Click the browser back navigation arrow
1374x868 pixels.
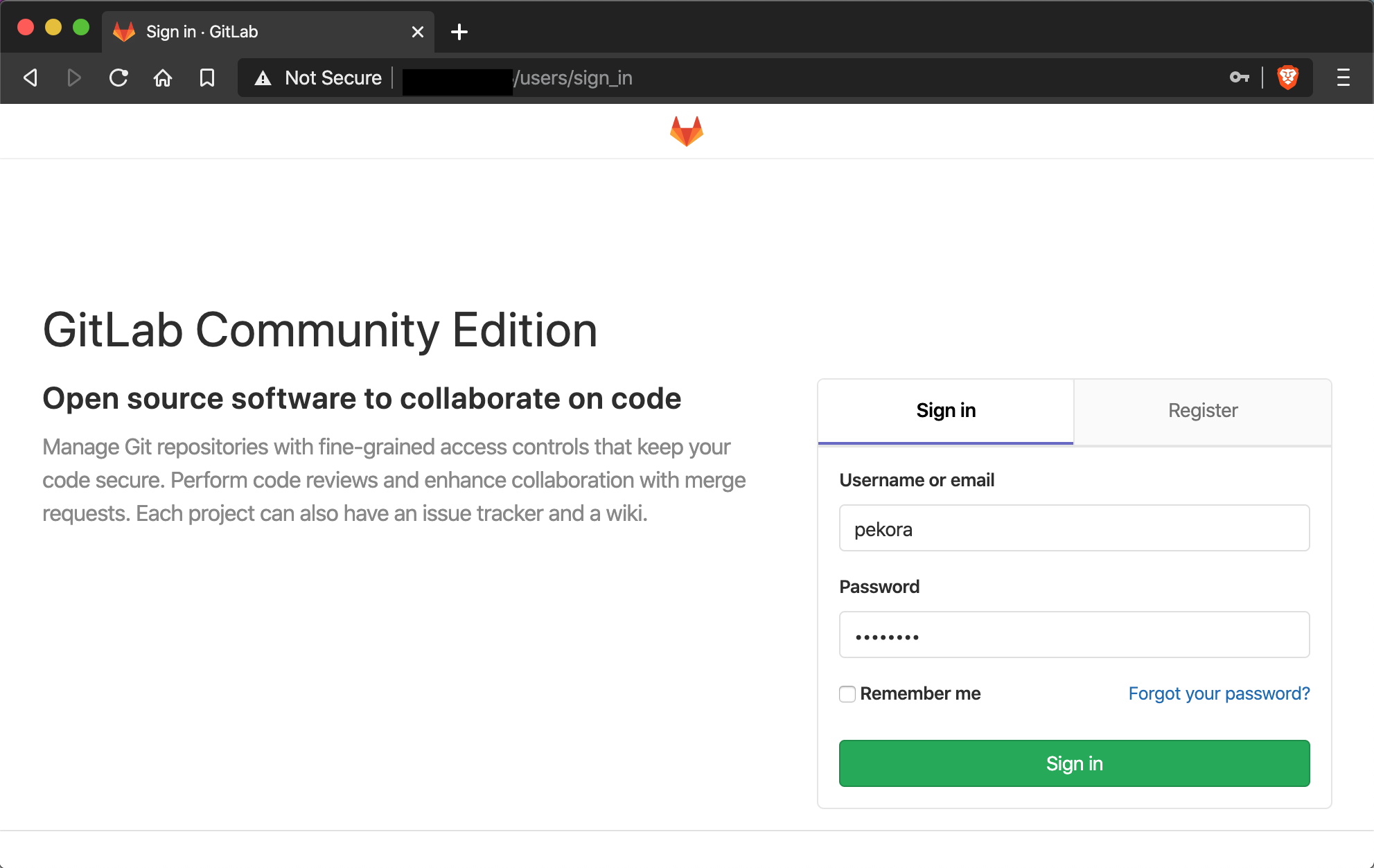coord(31,79)
